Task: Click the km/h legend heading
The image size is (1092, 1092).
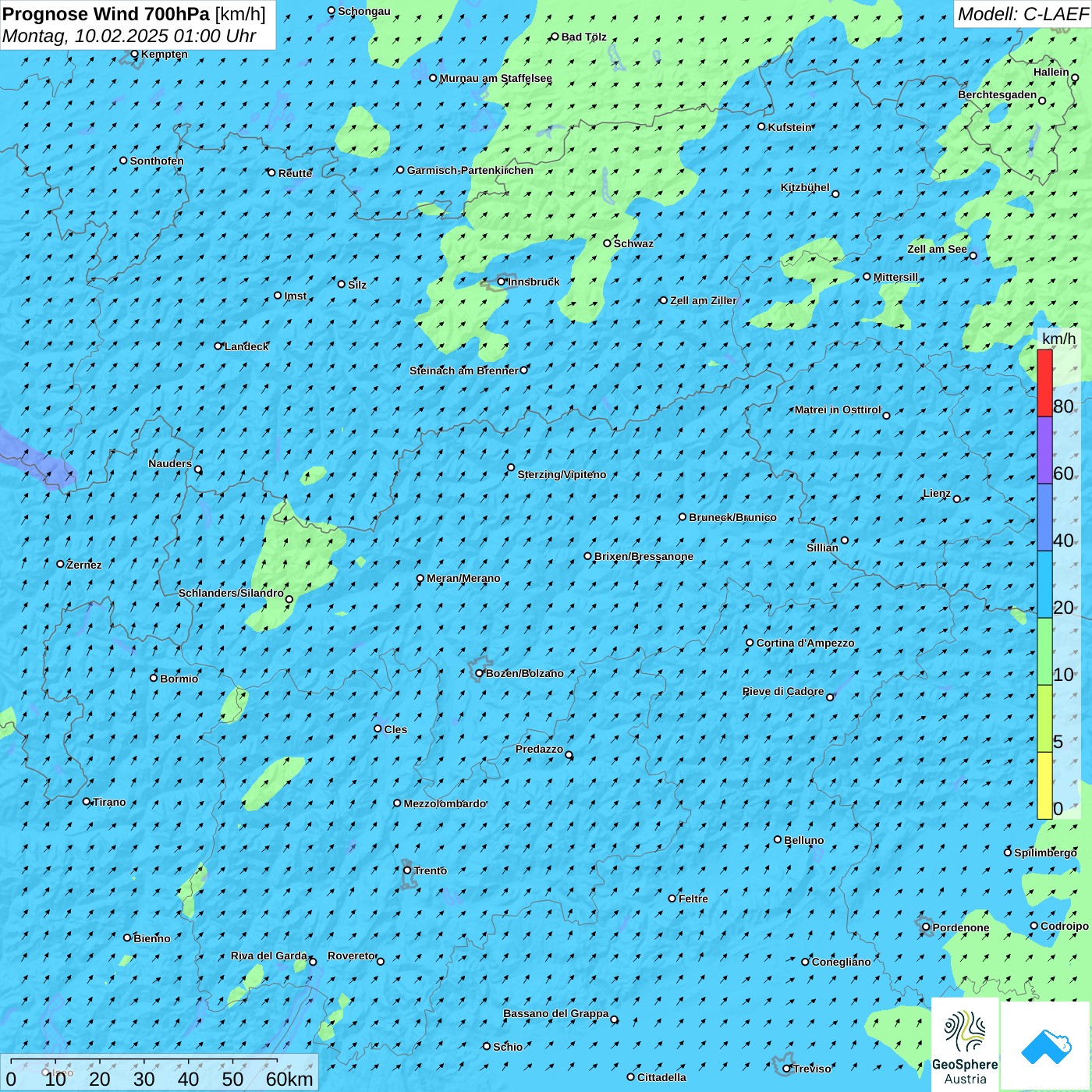Action: (x=1059, y=339)
